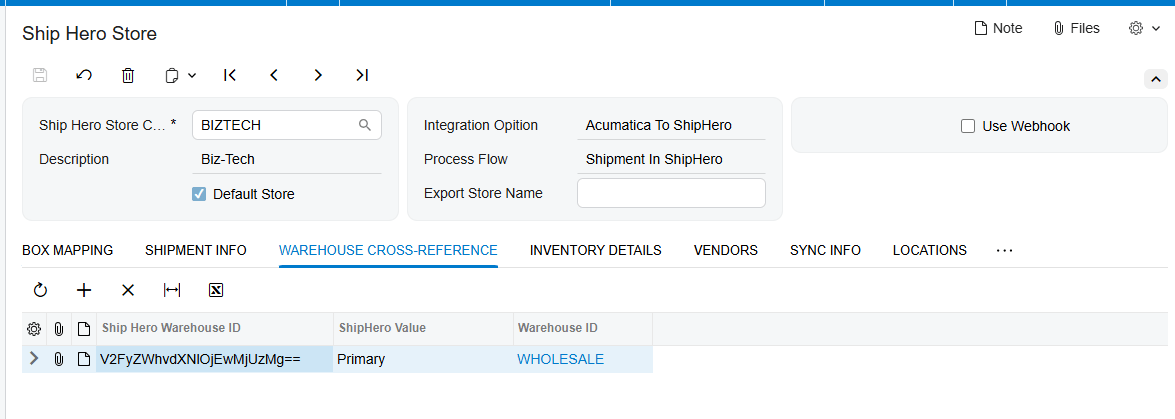1175x419 pixels.
Task: Open grid column configuration gear
Action: click(x=34, y=328)
